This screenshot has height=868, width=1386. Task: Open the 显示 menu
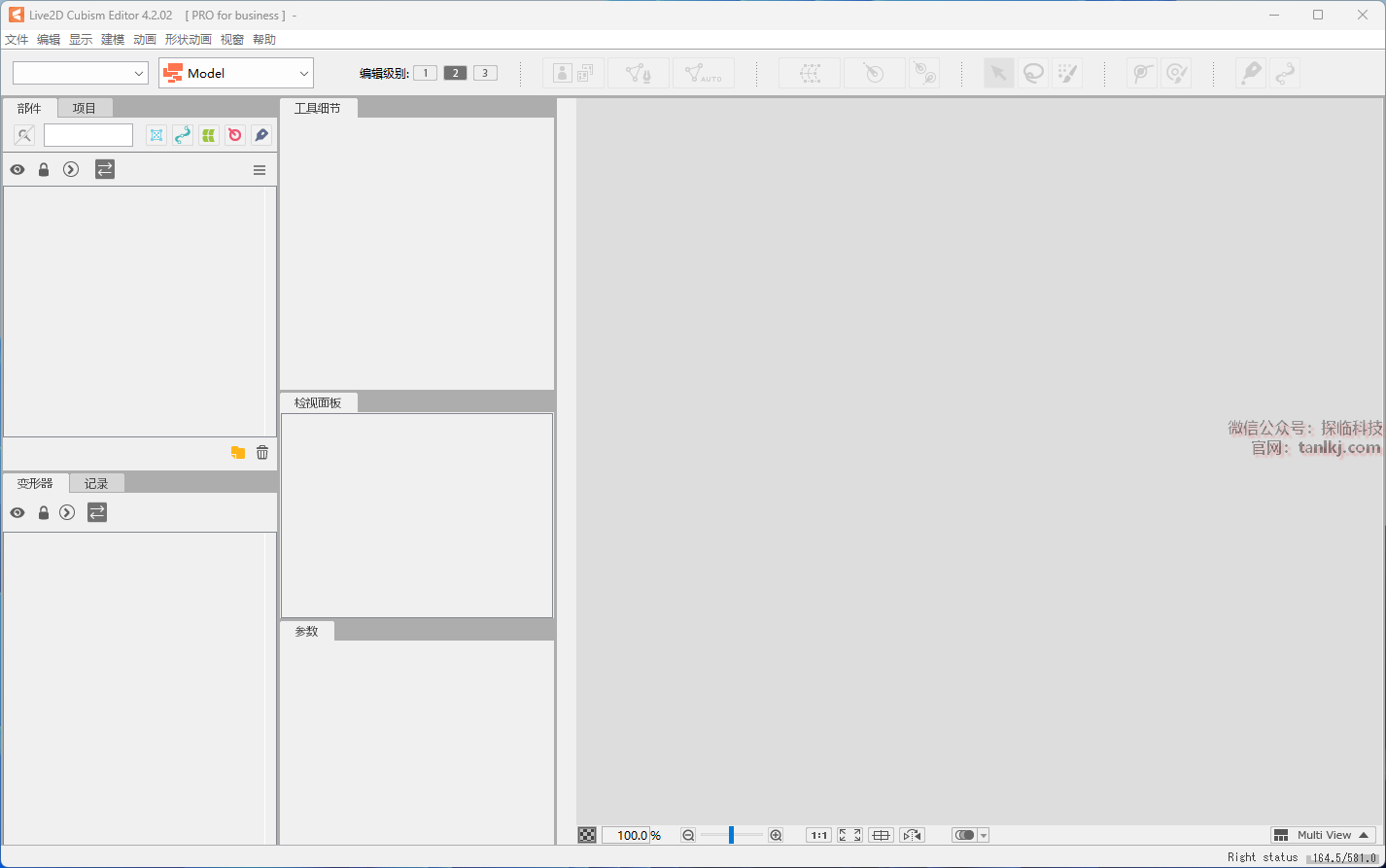81,40
